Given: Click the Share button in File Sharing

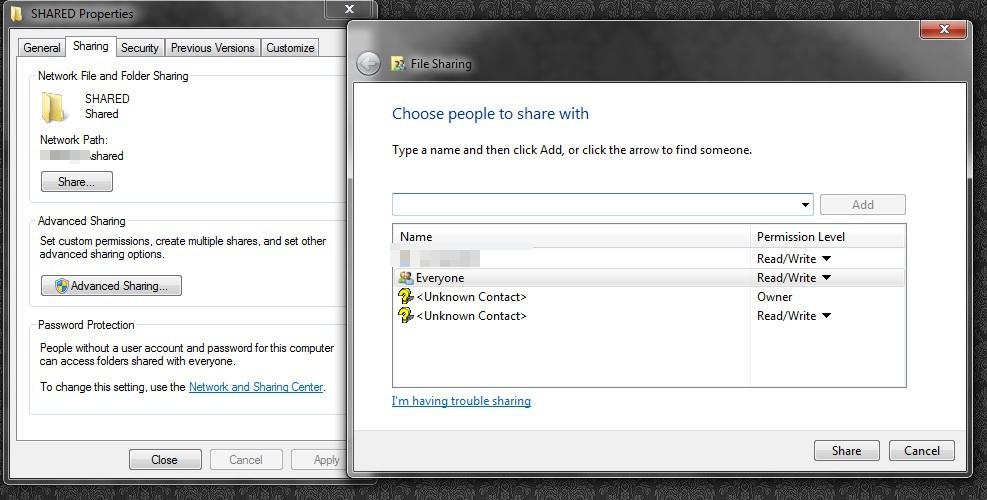Looking at the screenshot, I should pos(846,451).
